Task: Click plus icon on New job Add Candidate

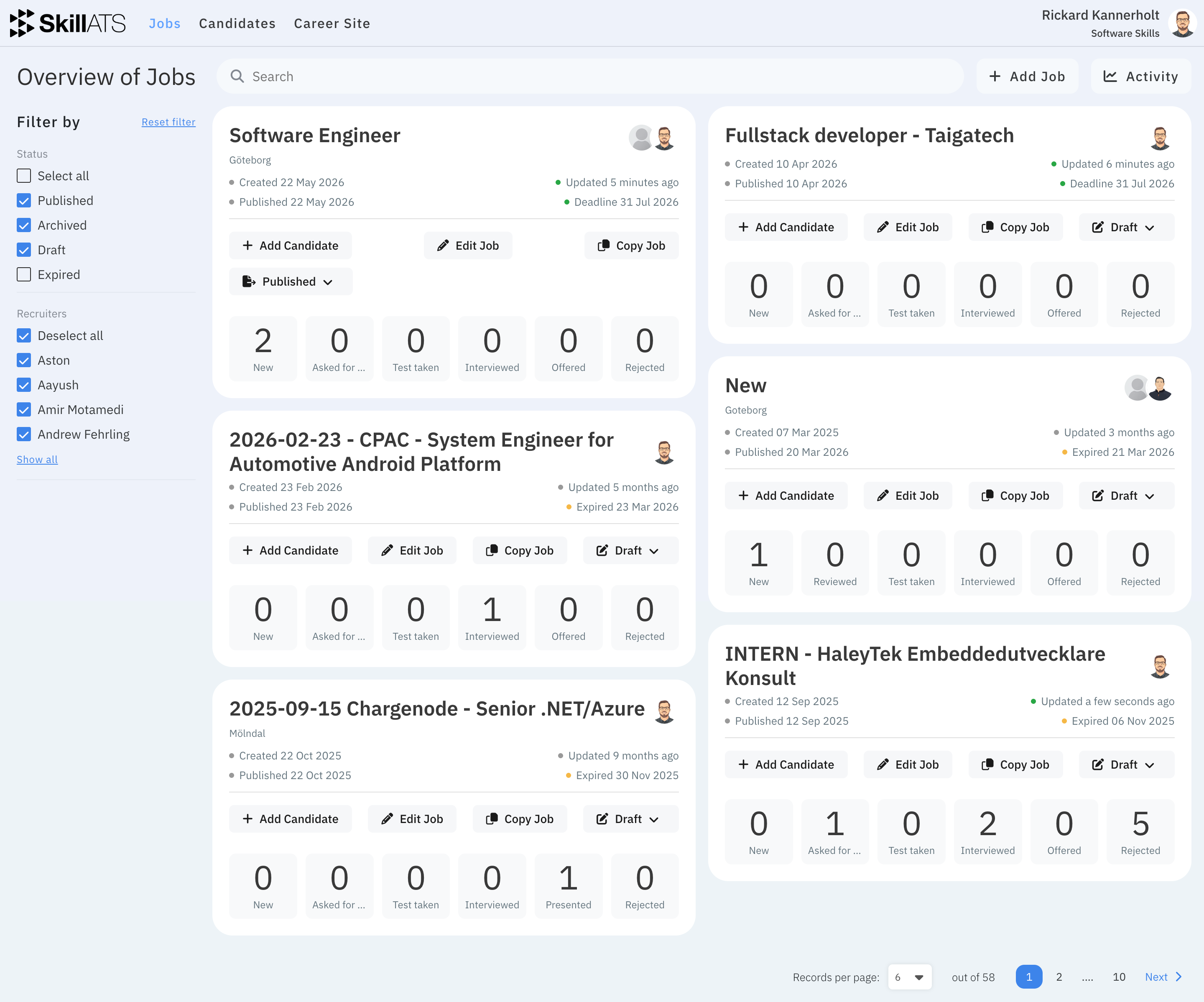Action: click(744, 496)
